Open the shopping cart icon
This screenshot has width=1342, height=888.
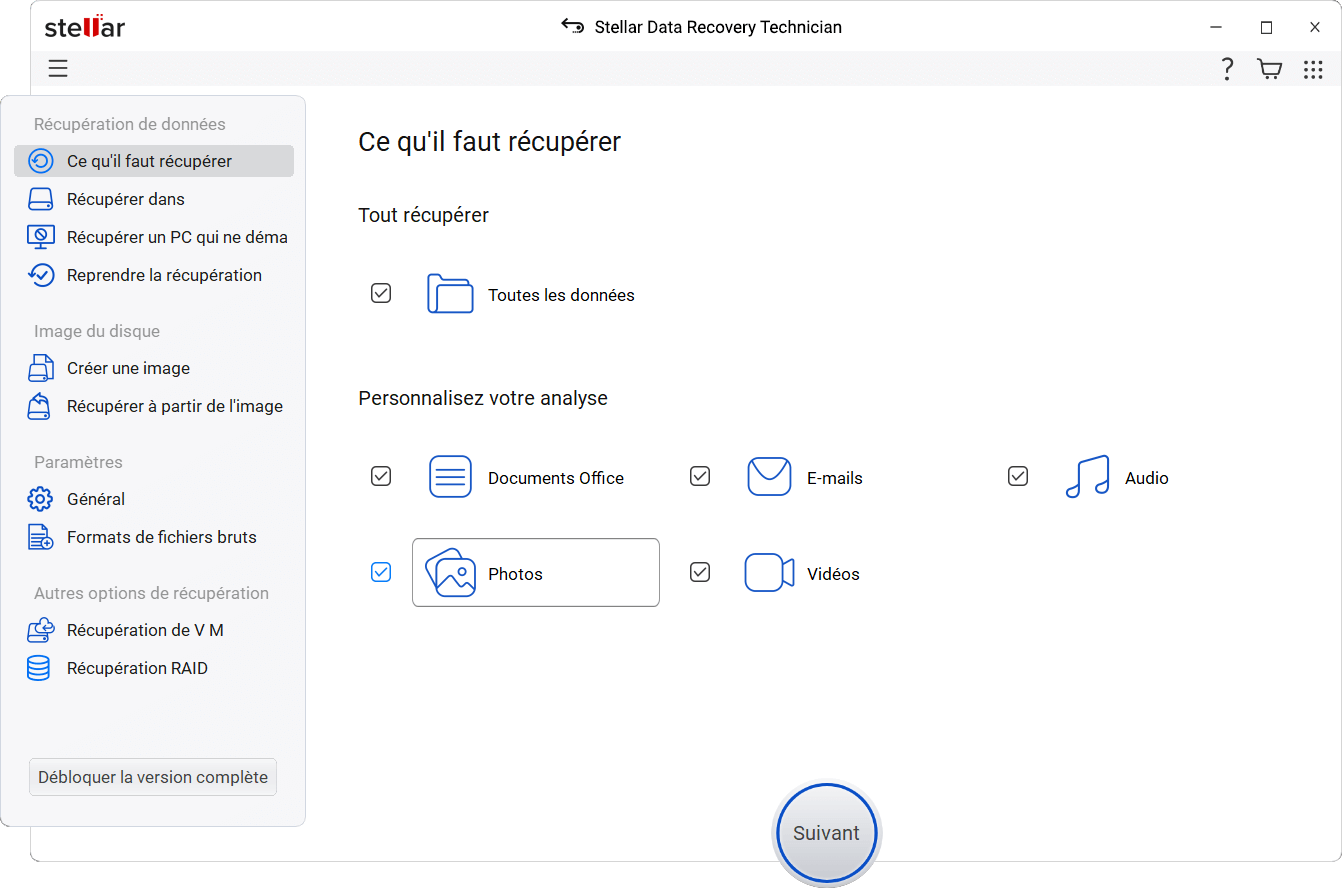tap(1270, 69)
